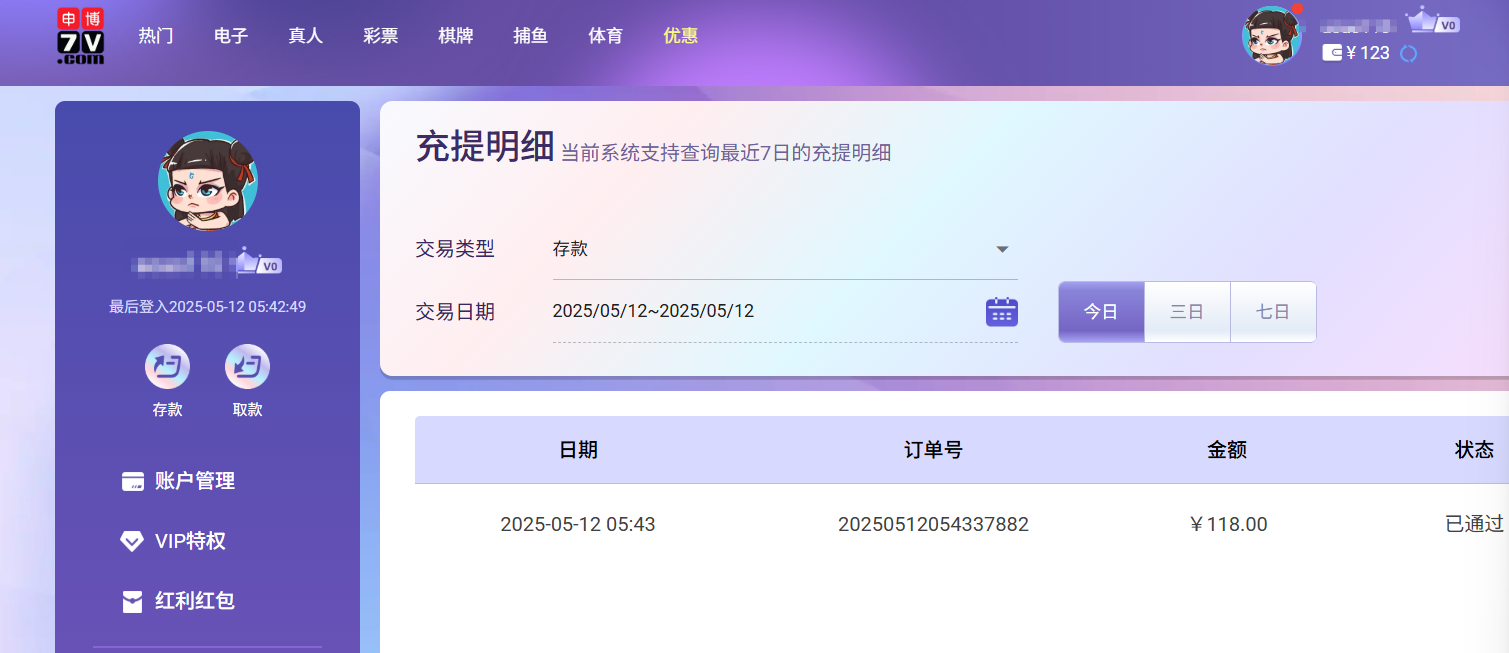Select the 三日 date range option
This screenshot has height=653, width=1509.
coord(1187,312)
